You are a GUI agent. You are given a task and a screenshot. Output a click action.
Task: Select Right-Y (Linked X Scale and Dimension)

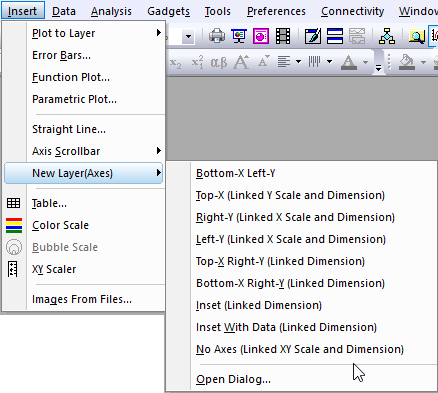point(295,217)
